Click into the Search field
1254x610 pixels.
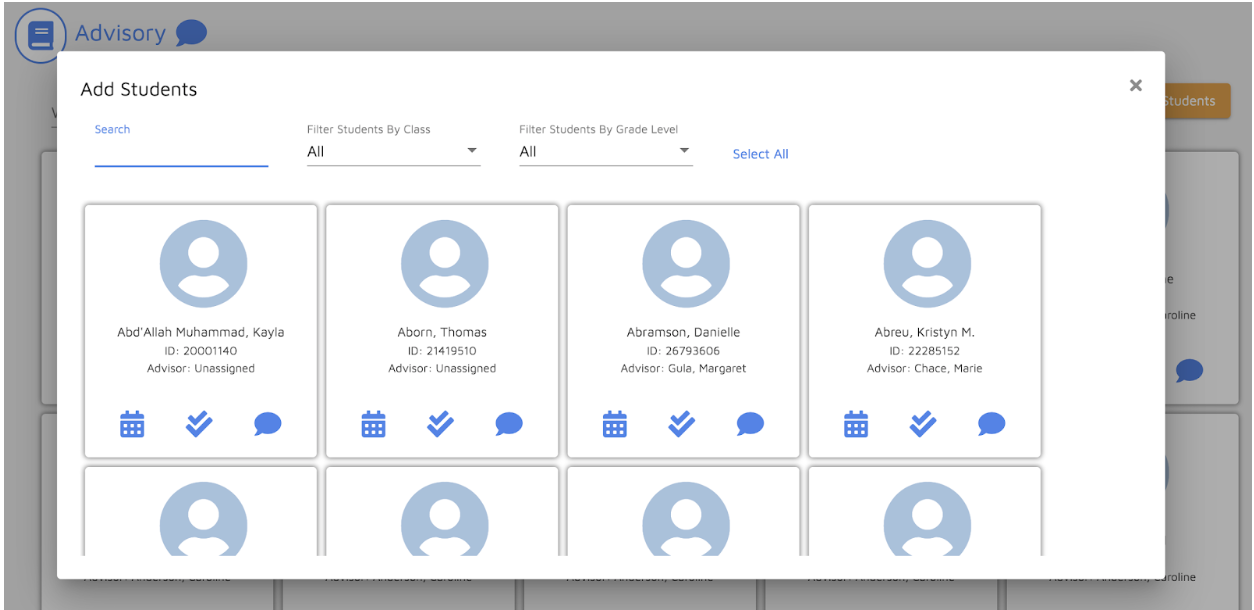[181, 155]
